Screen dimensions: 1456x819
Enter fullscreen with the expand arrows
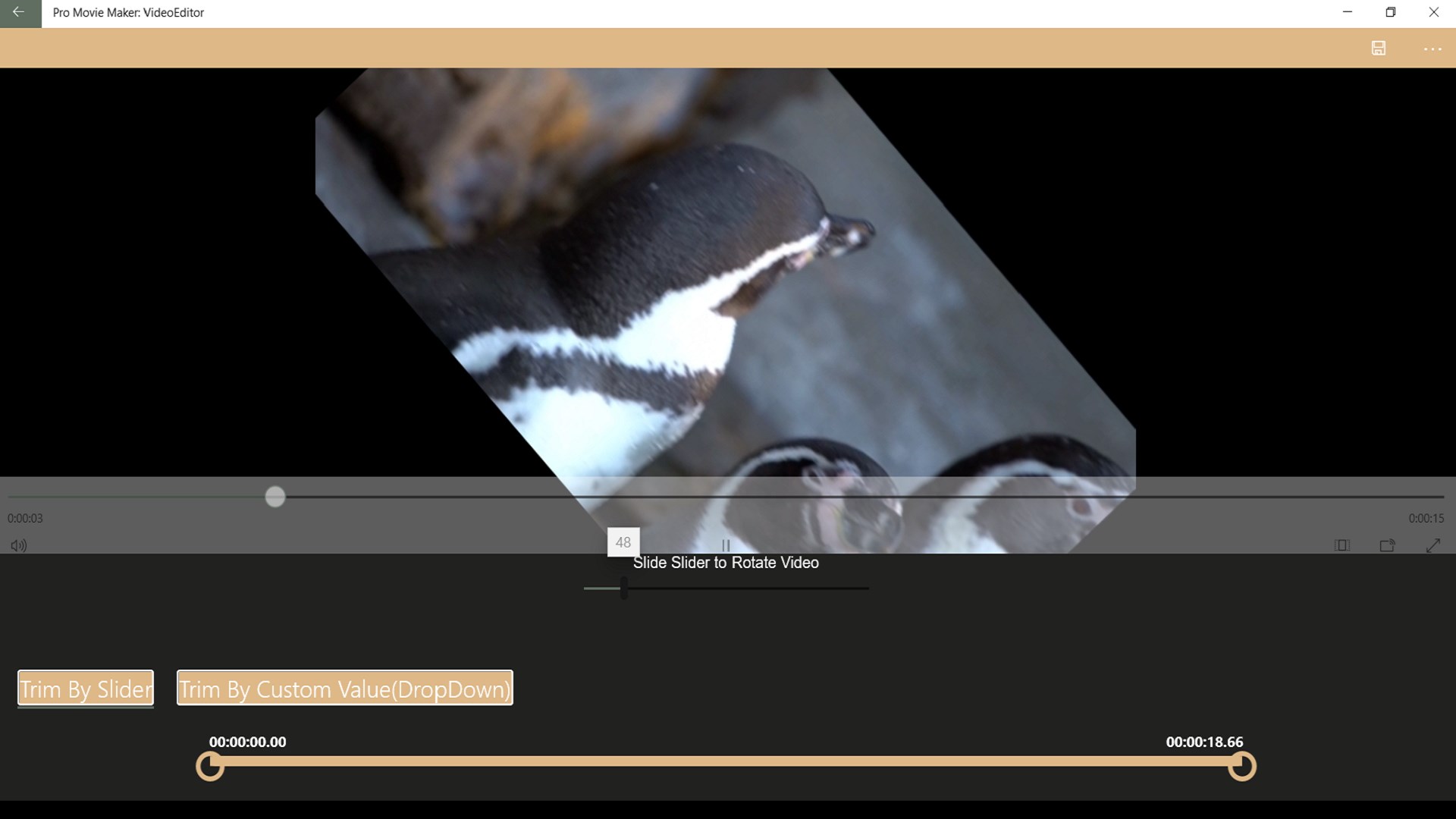click(1432, 545)
